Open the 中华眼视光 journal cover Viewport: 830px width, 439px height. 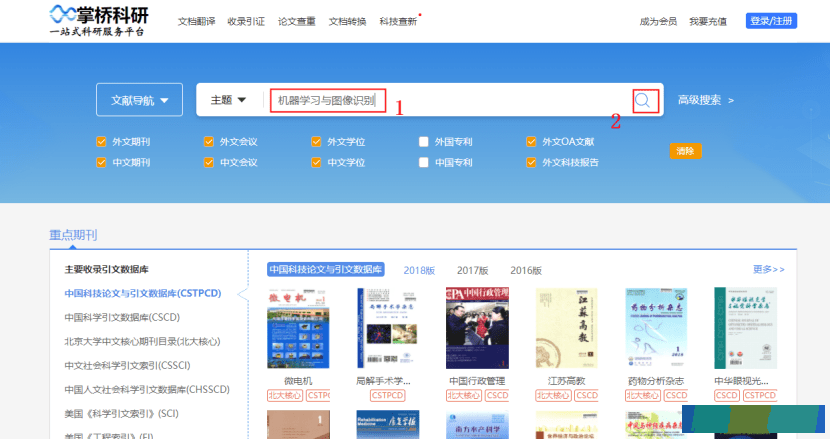[745, 328]
